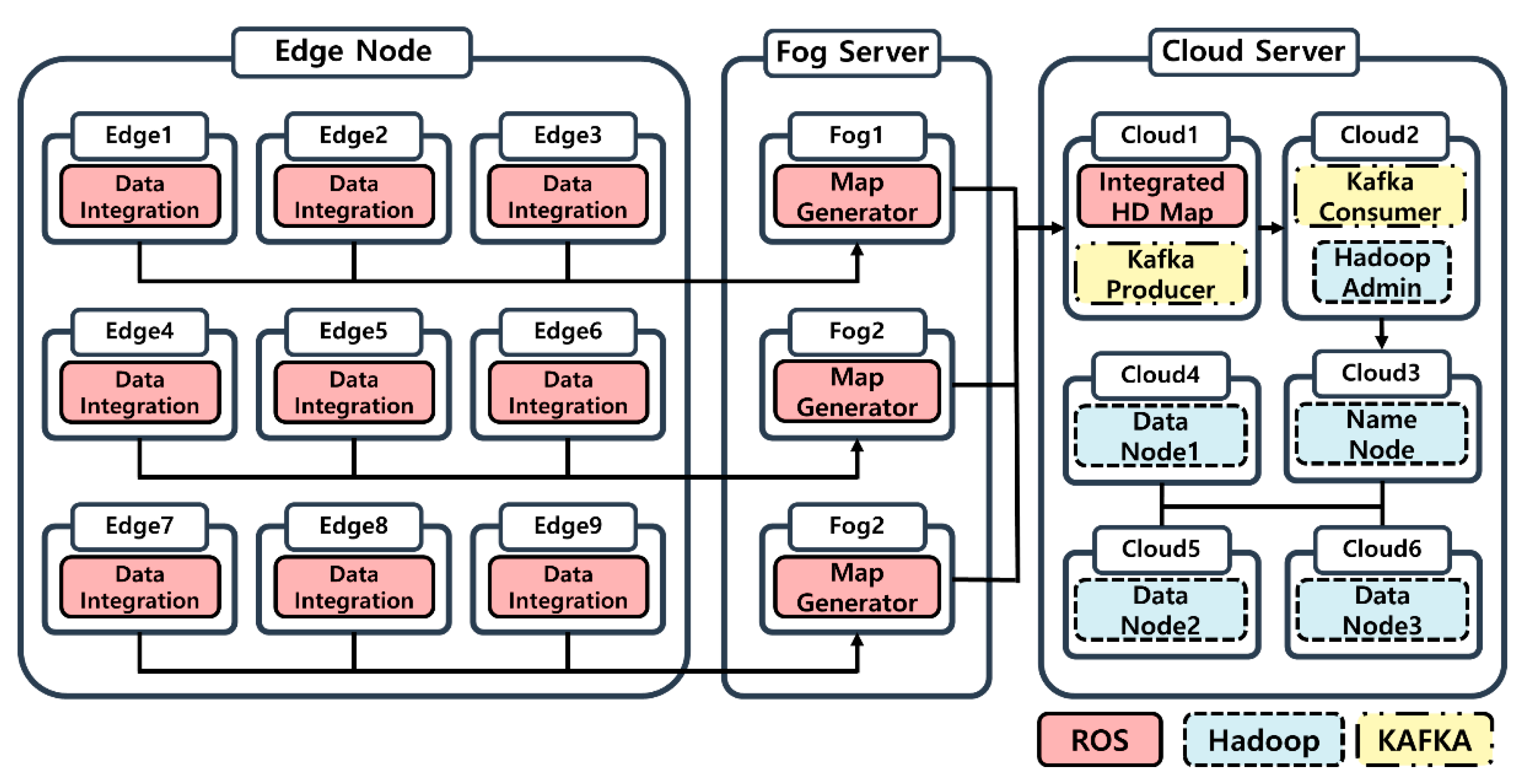1526x784 pixels.
Task: Click the yellow KAFKA legend swatch
Action: coord(1423,740)
